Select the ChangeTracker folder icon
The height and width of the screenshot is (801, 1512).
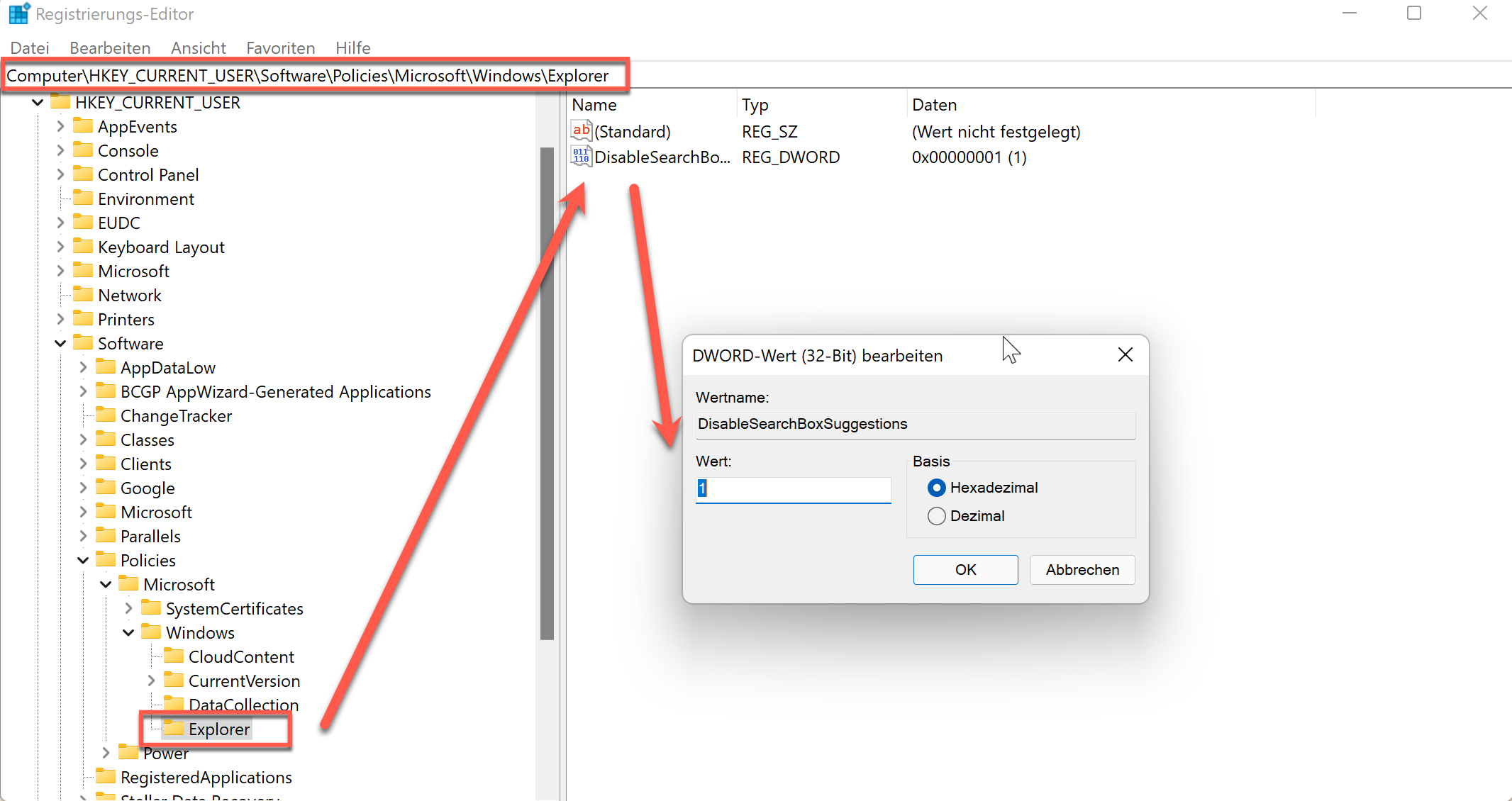tap(106, 415)
